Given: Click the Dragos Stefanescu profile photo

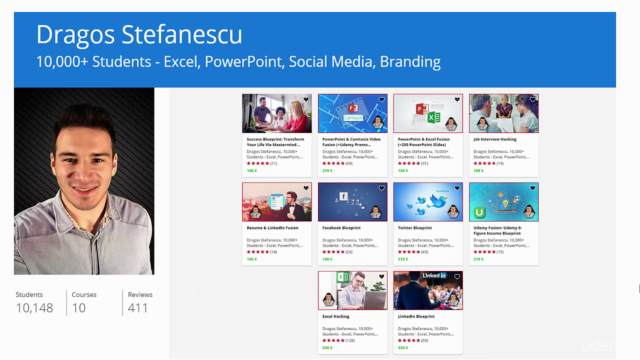Looking at the screenshot, I should tap(84, 181).
